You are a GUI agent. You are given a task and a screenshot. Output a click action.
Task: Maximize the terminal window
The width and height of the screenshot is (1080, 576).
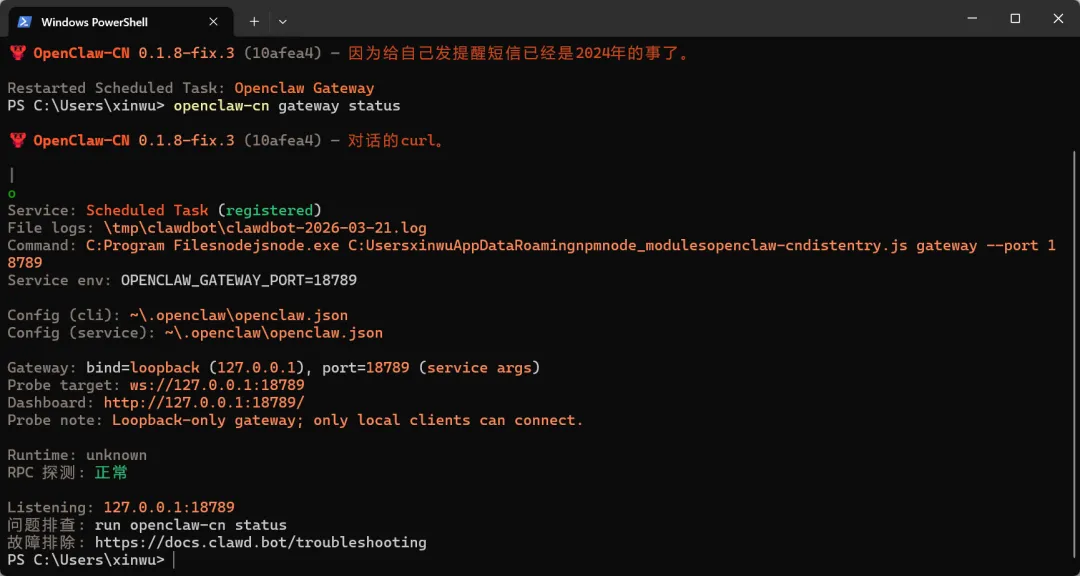point(1015,19)
